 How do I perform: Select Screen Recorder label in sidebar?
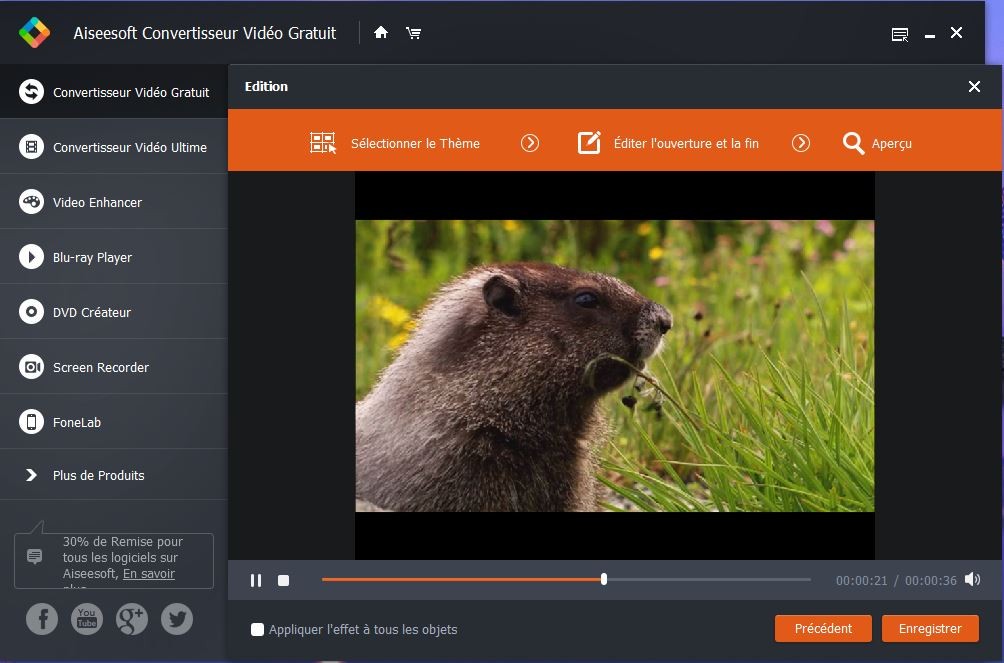coord(101,367)
